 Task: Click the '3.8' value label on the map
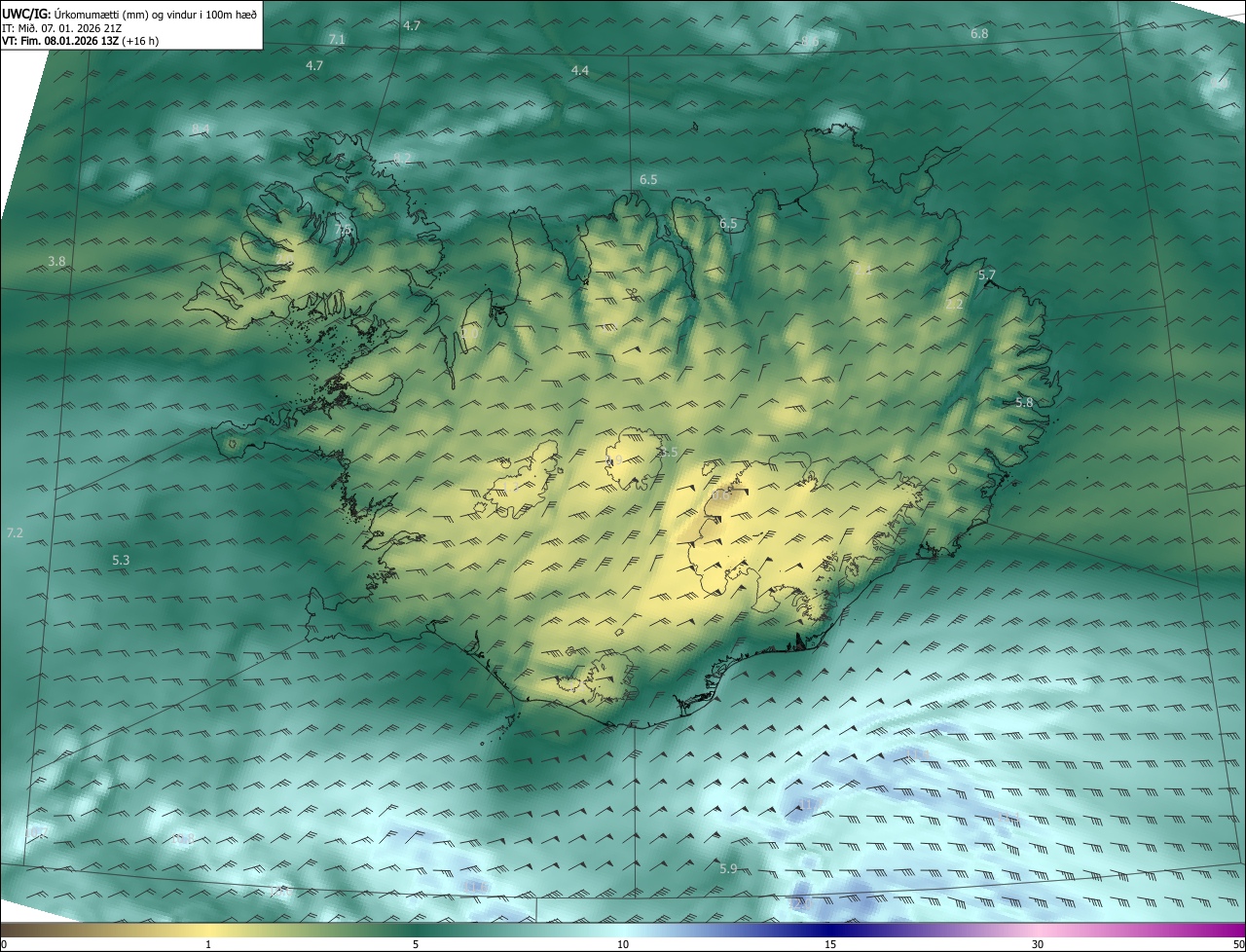(56, 261)
